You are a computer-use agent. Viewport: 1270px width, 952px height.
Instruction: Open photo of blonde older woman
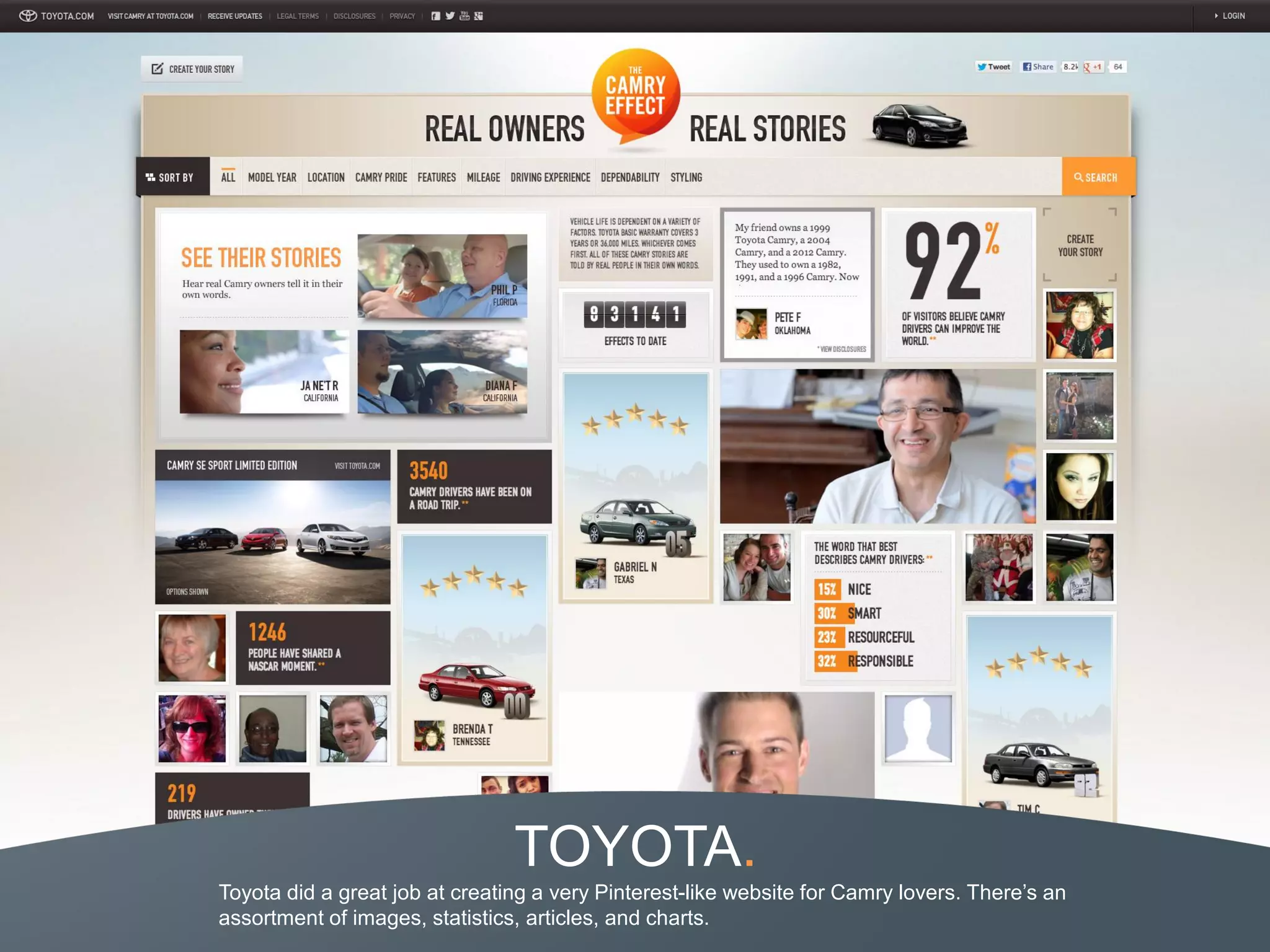tap(192, 648)
